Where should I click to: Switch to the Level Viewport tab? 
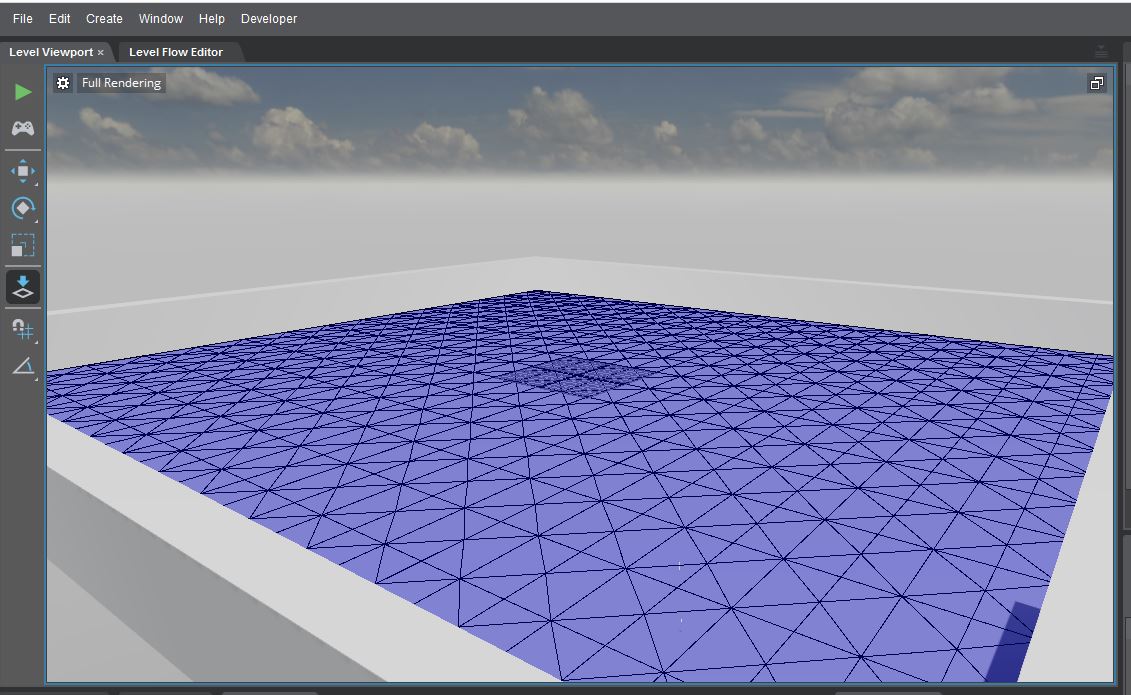(x=50, y=52)
